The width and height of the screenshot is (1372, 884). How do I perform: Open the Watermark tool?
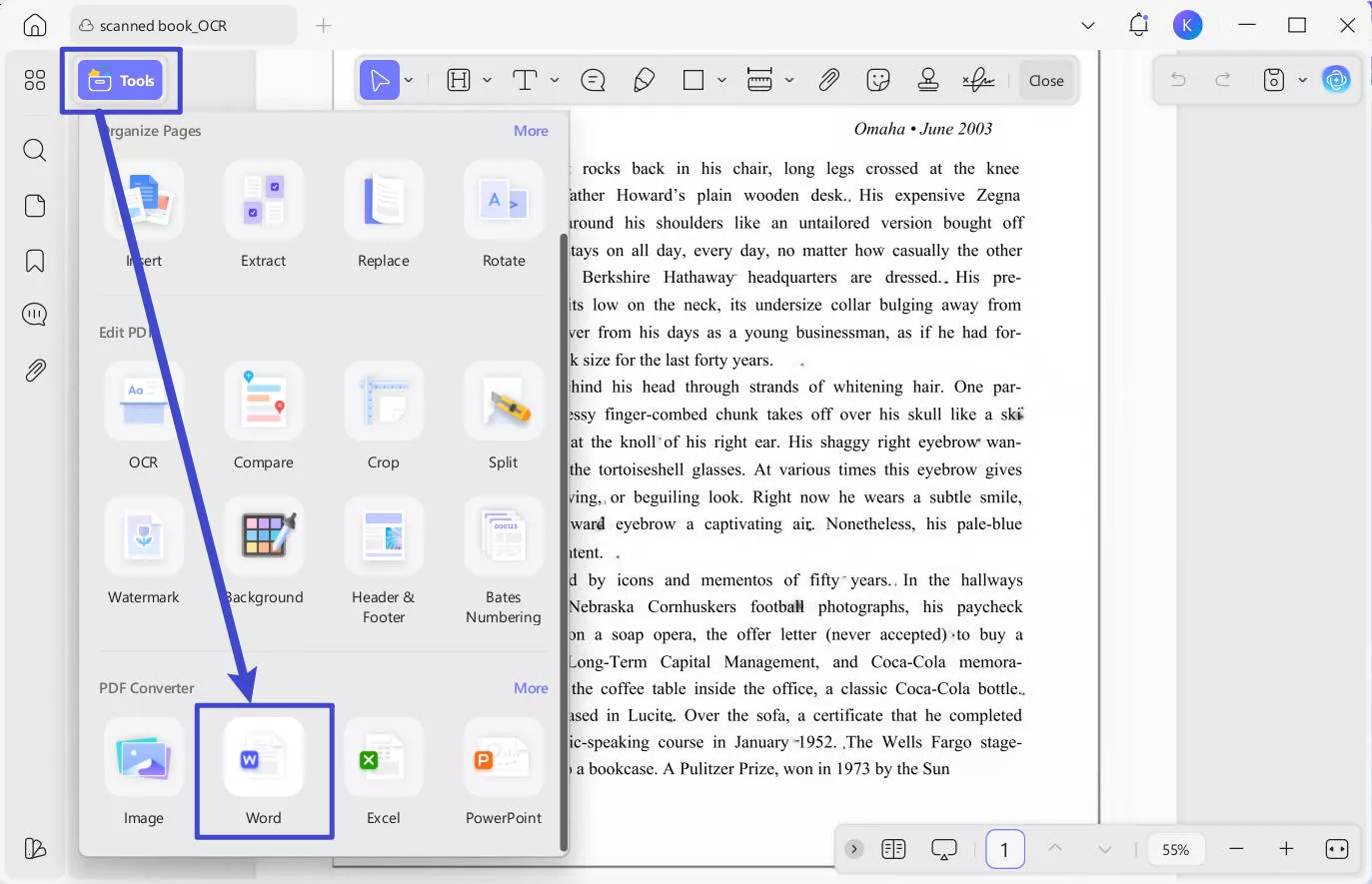pyautogui.click(x=143, y=550)
